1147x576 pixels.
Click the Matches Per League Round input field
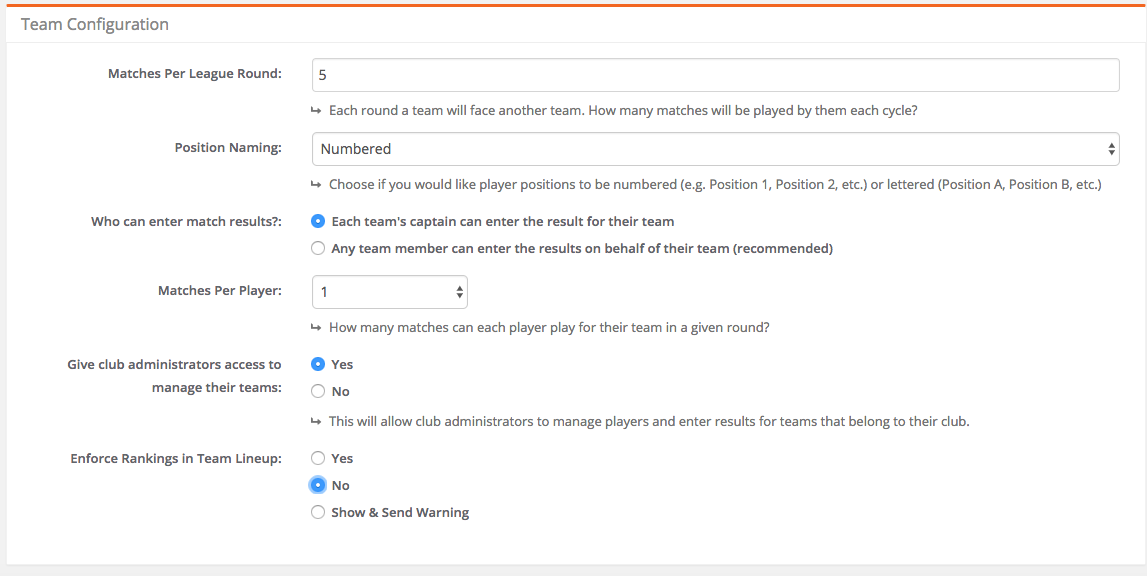pos(715,75)
